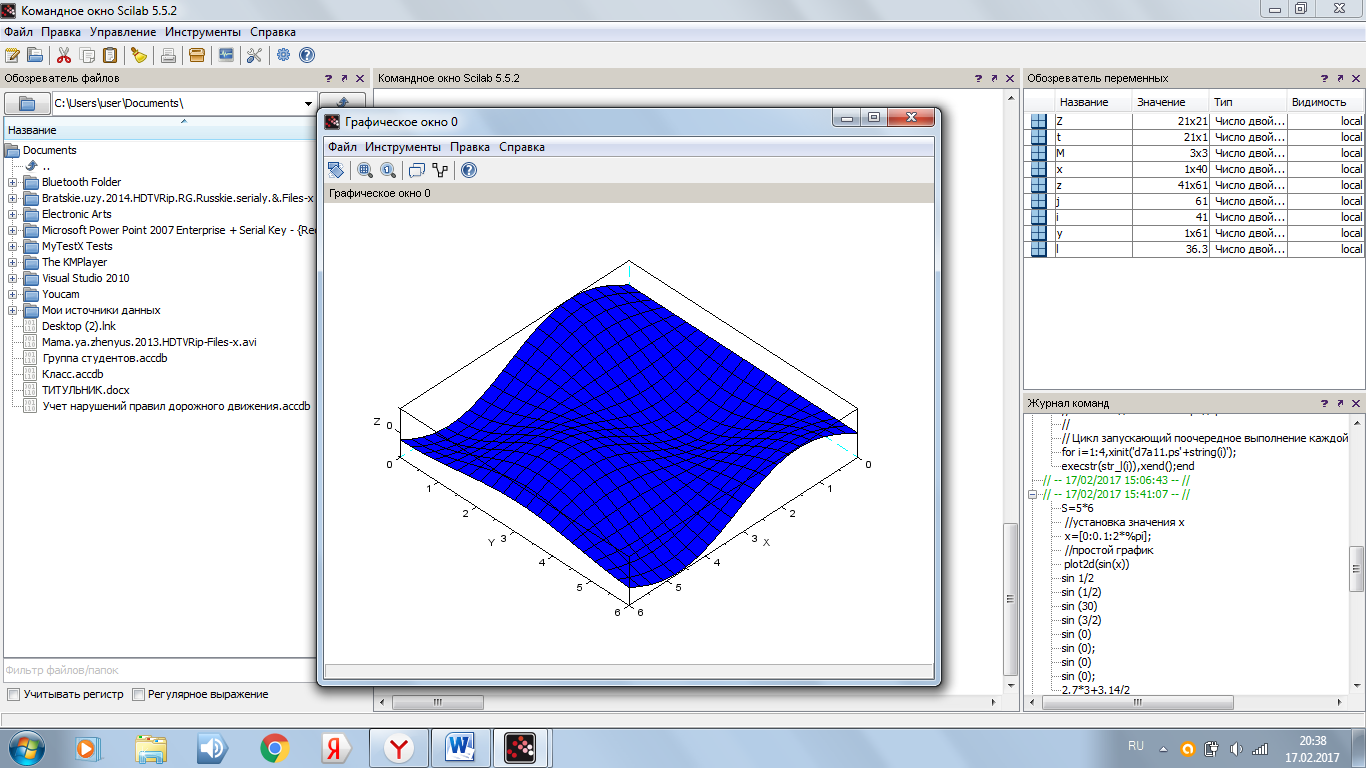Expand the Visual Studio 2010 folder node
Image resolution: width=1366 pixels, height=768 pixels.
pos(12,278)
